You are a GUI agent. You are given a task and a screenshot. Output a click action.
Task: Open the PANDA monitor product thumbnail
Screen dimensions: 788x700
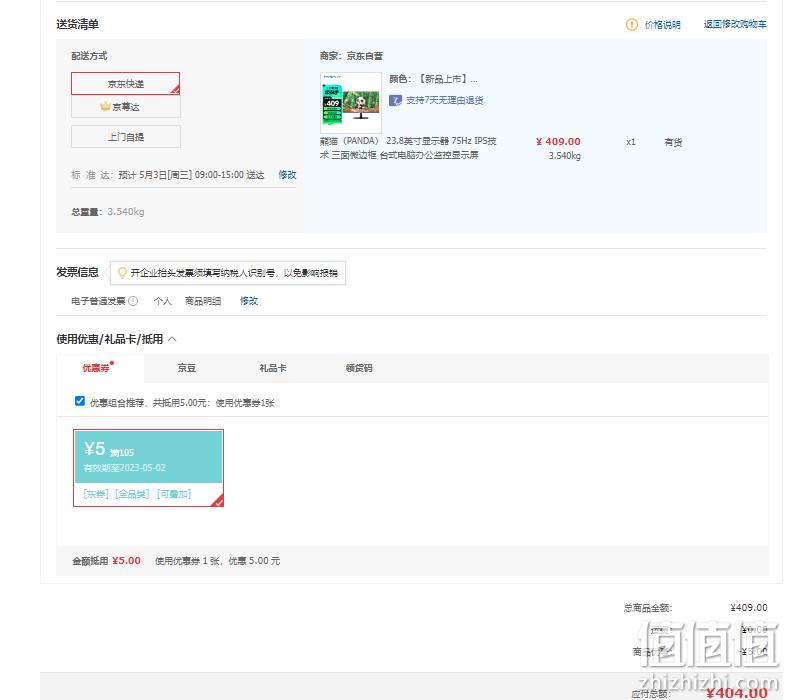coord(351,103)
